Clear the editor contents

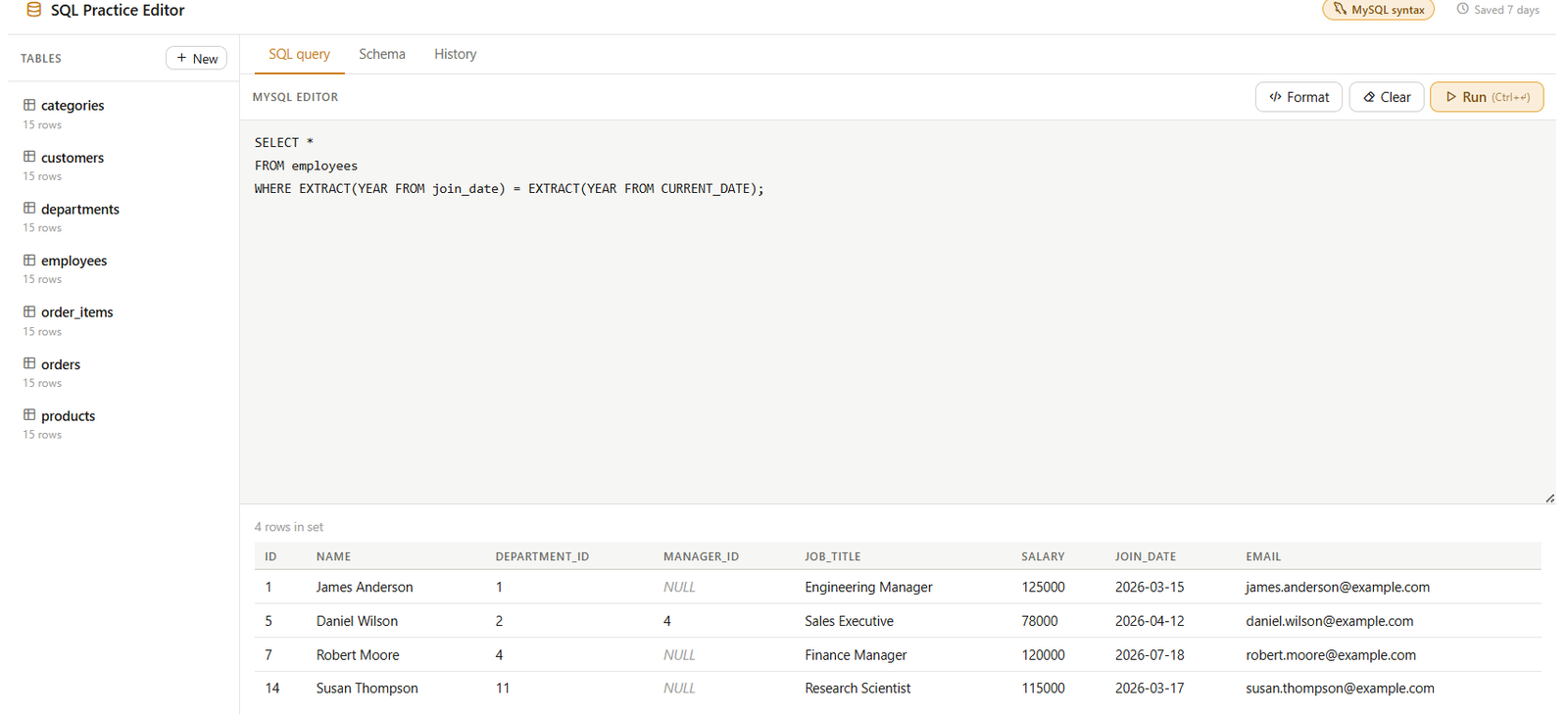pos(1387,97)
